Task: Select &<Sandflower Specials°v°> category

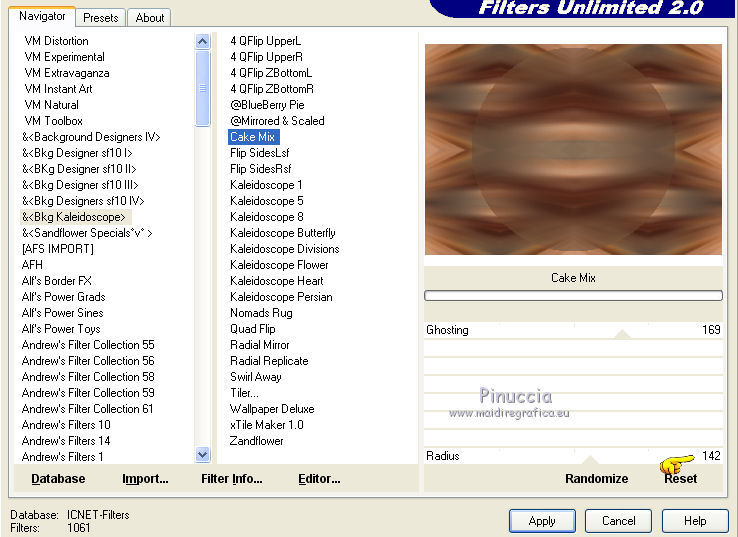Action: click(x=87, y=233)
